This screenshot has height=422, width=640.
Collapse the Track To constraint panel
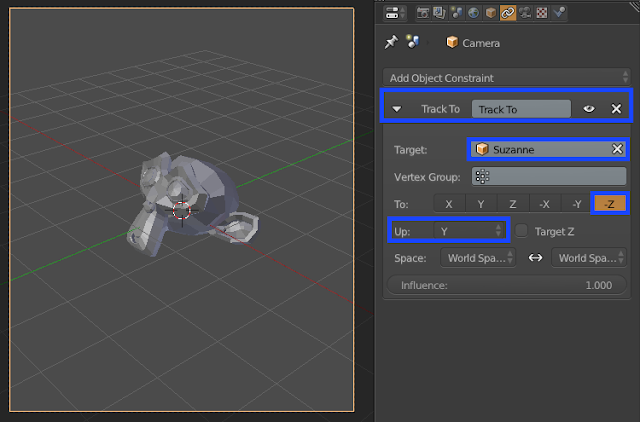point(397,109)
